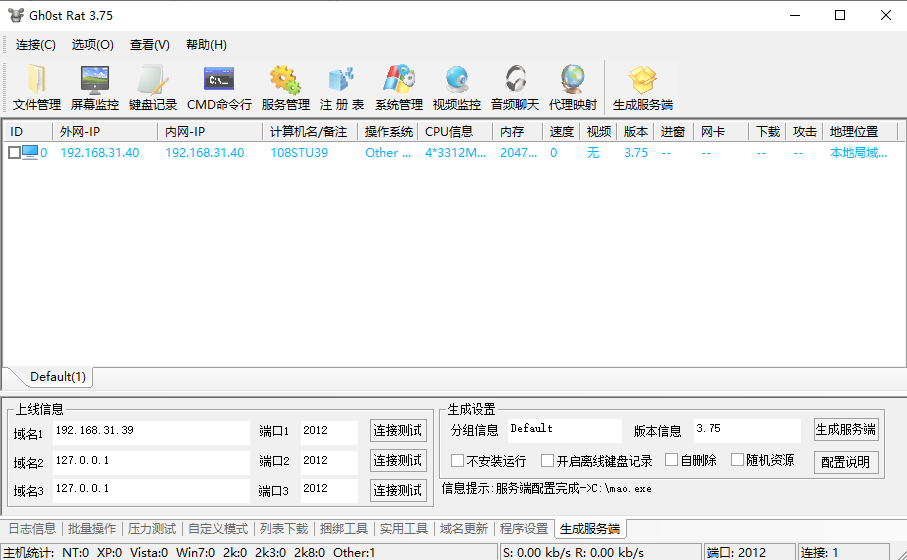The width and height of the screenshot is (907, 560).
Task: Focus the 端口1 port field
Action: point(329,433)
